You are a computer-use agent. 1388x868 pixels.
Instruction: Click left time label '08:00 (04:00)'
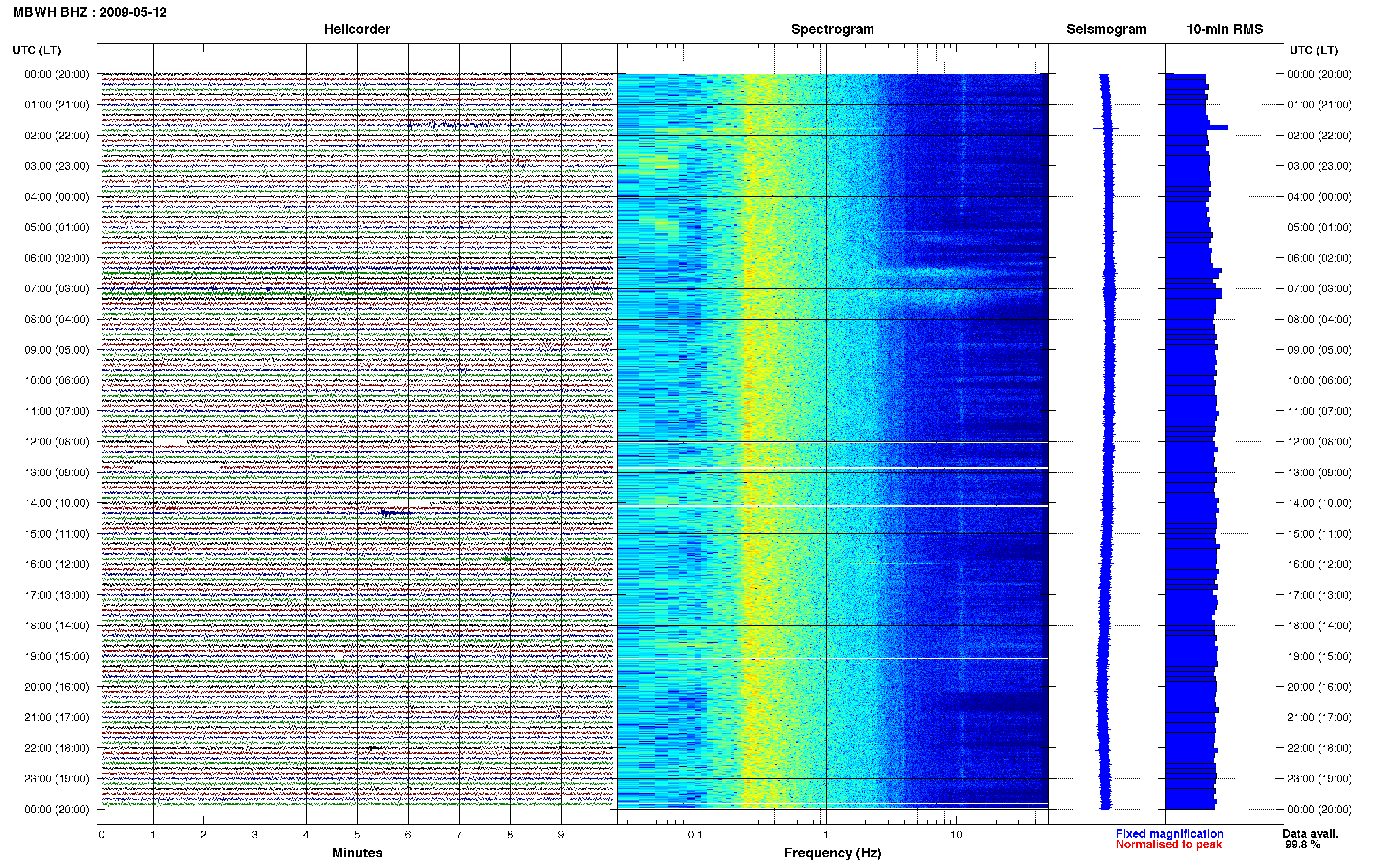coord(56,319)
